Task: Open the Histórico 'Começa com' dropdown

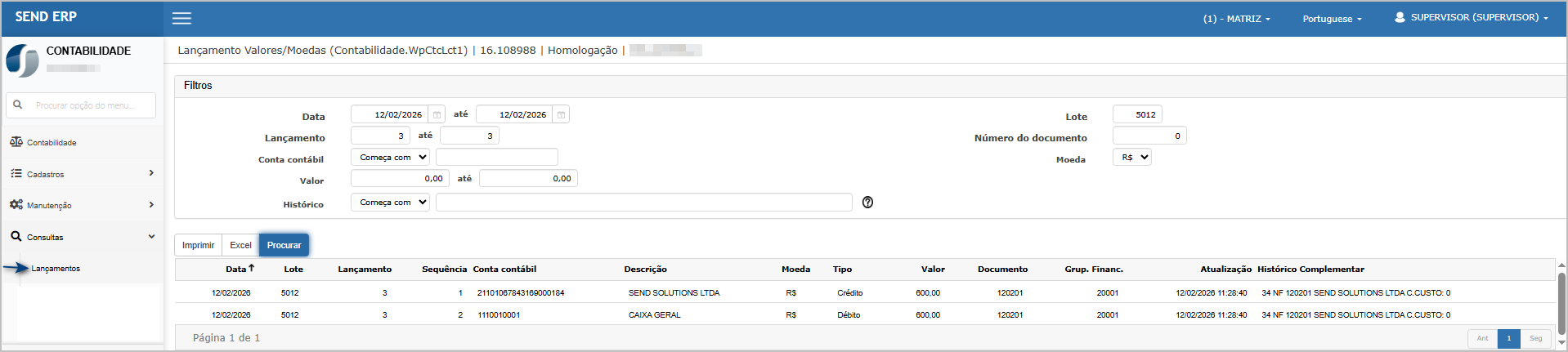Action: point(393,203)
